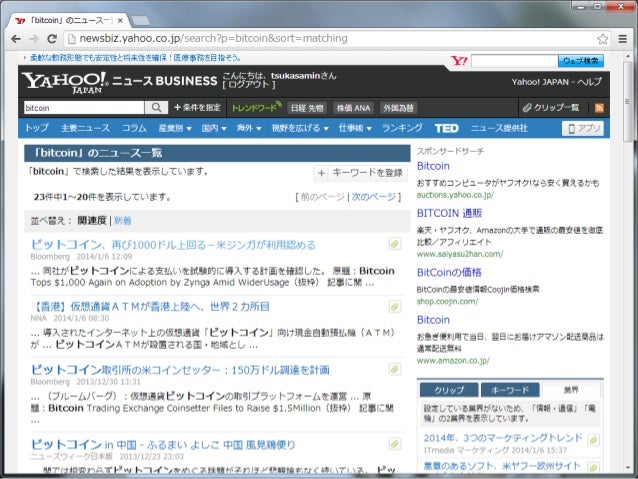638x479 pixels.
Task: Open the トップ navigation item
Action: [x=37, y=128]
